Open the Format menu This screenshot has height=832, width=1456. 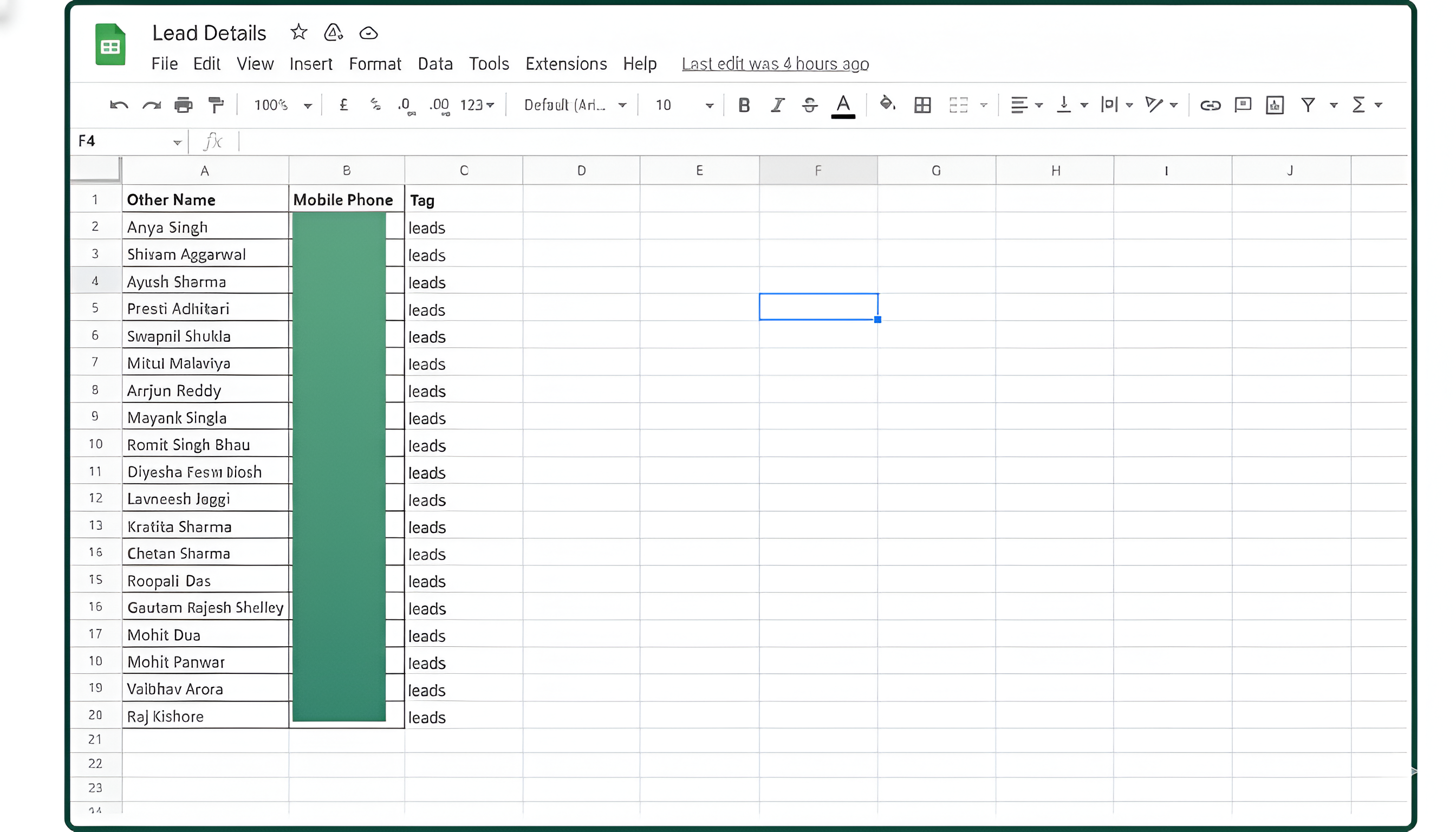[375, 64]
